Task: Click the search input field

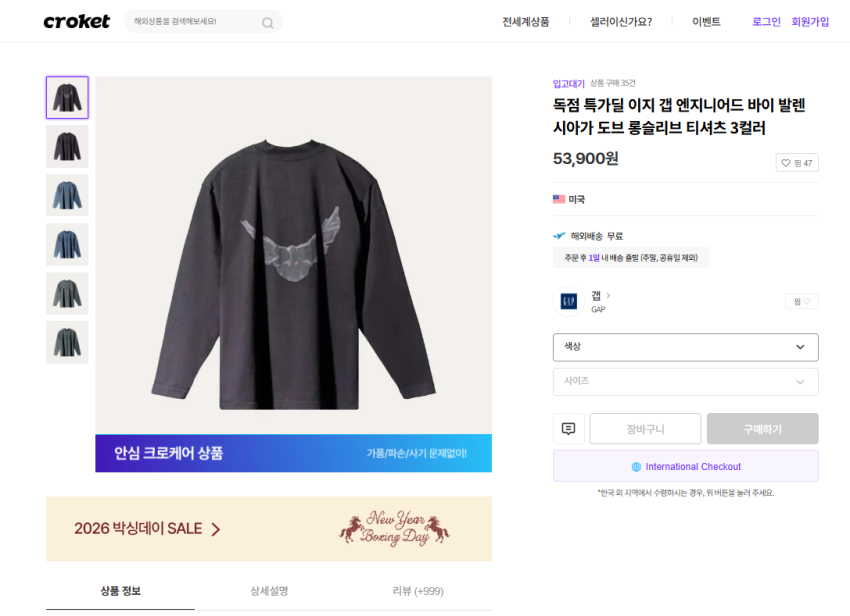Action: tap(190, 21)
